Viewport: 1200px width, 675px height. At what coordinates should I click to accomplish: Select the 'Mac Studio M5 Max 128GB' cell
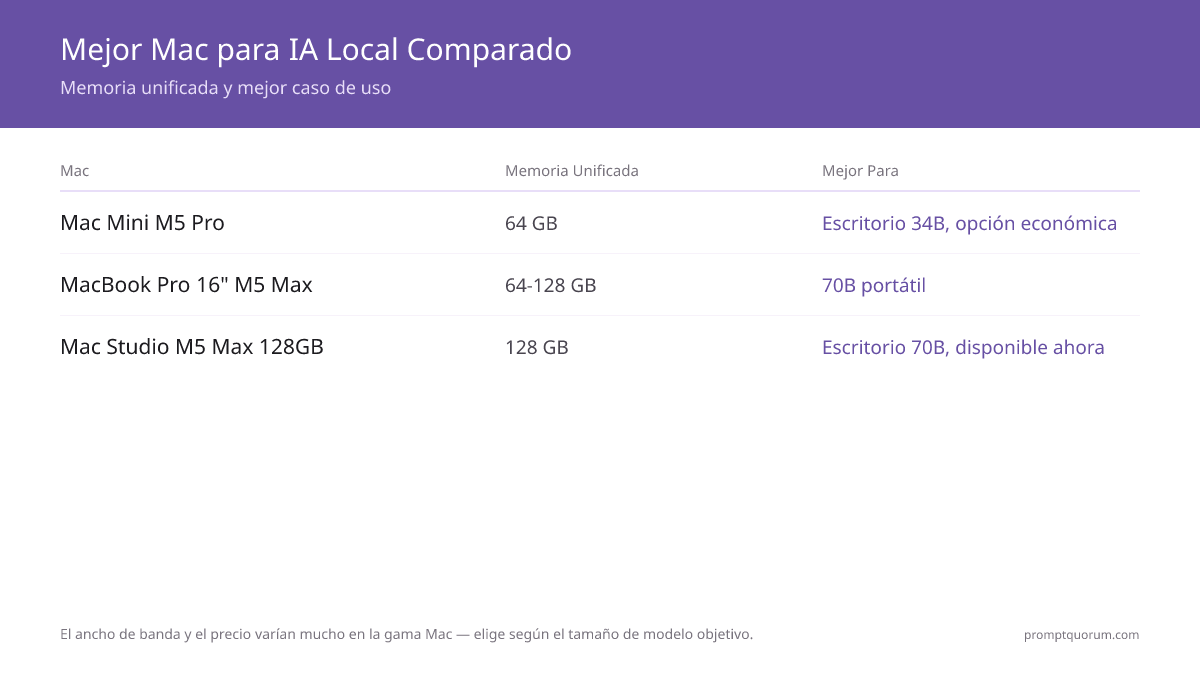click(192, 347)
